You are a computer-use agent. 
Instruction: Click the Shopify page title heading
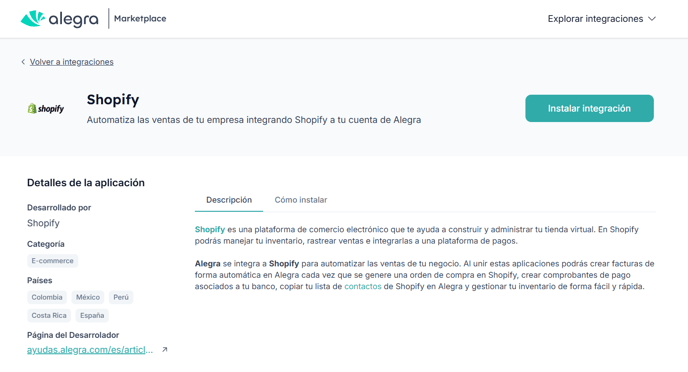(x=113, y=100)
